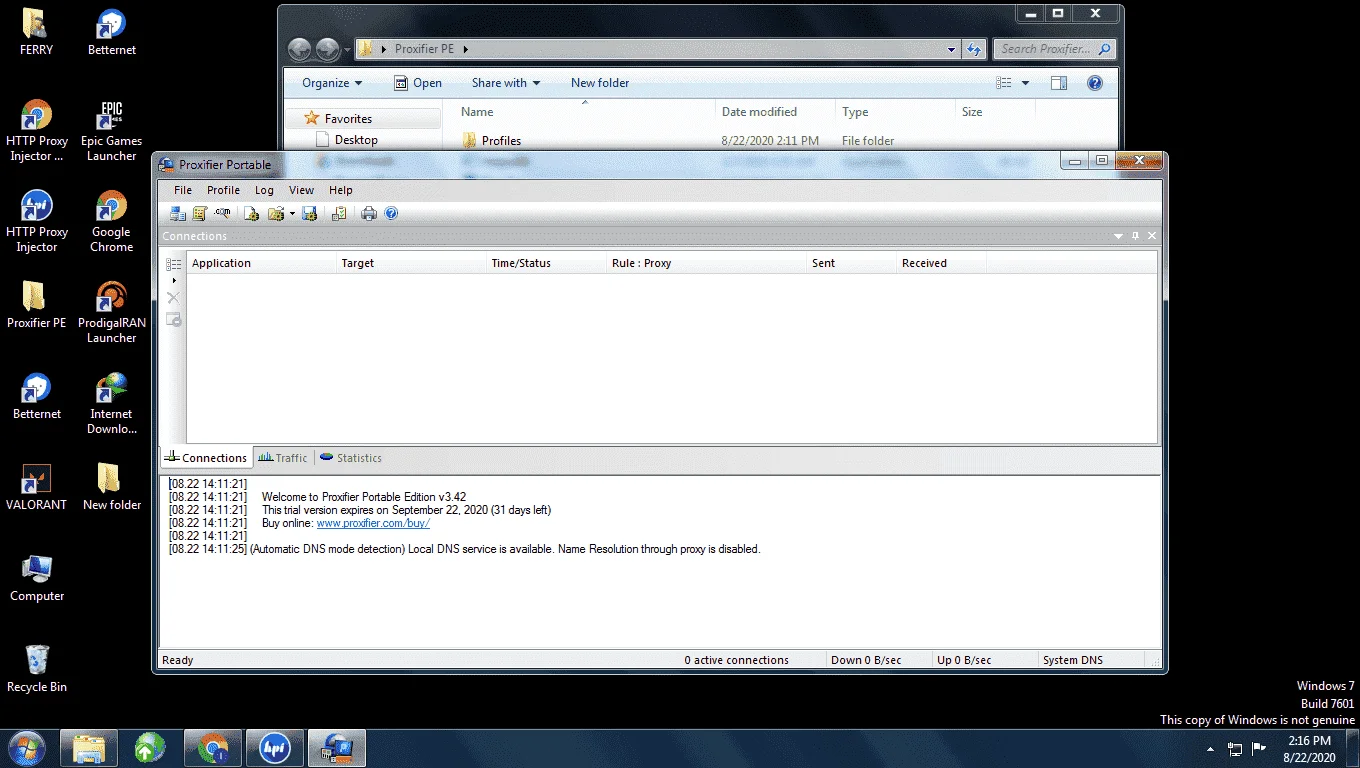Close the Connections pane
This screenshot has width=1360, height=768.
pos(1152,236)
